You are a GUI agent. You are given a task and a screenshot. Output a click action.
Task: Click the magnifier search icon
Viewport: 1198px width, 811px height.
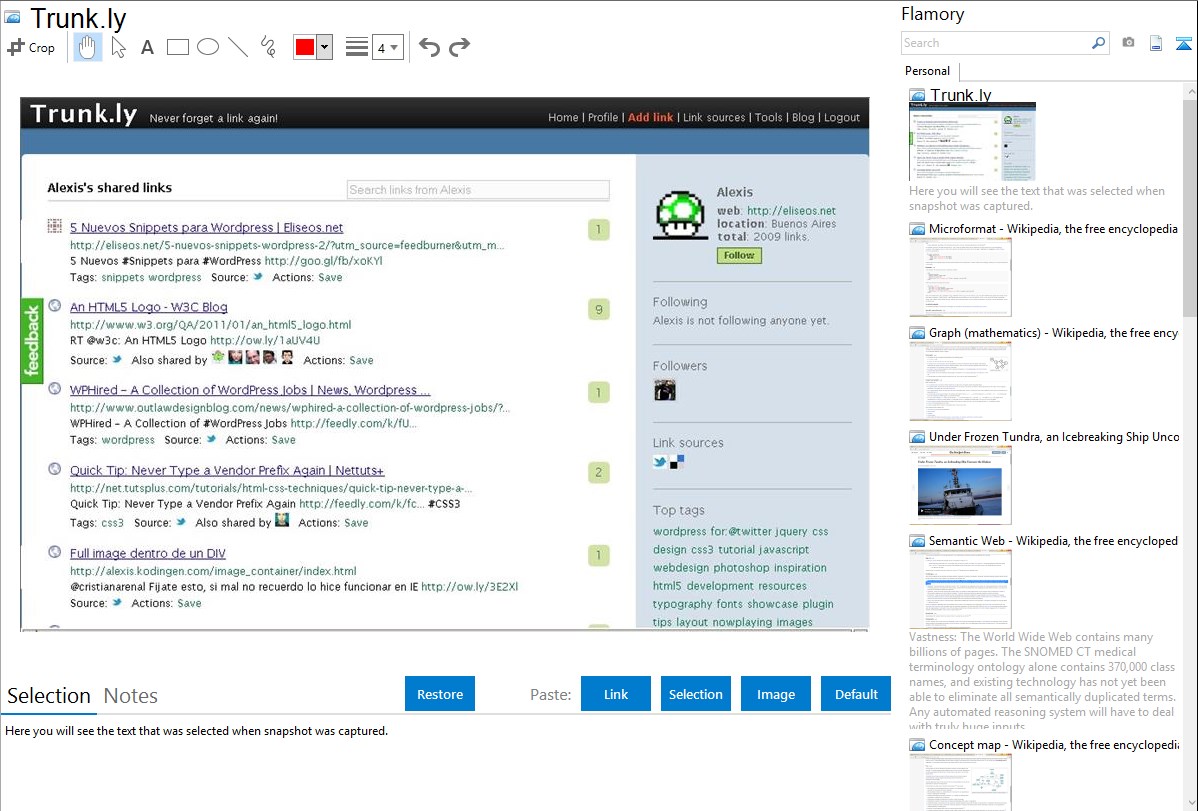[1099, 43]
